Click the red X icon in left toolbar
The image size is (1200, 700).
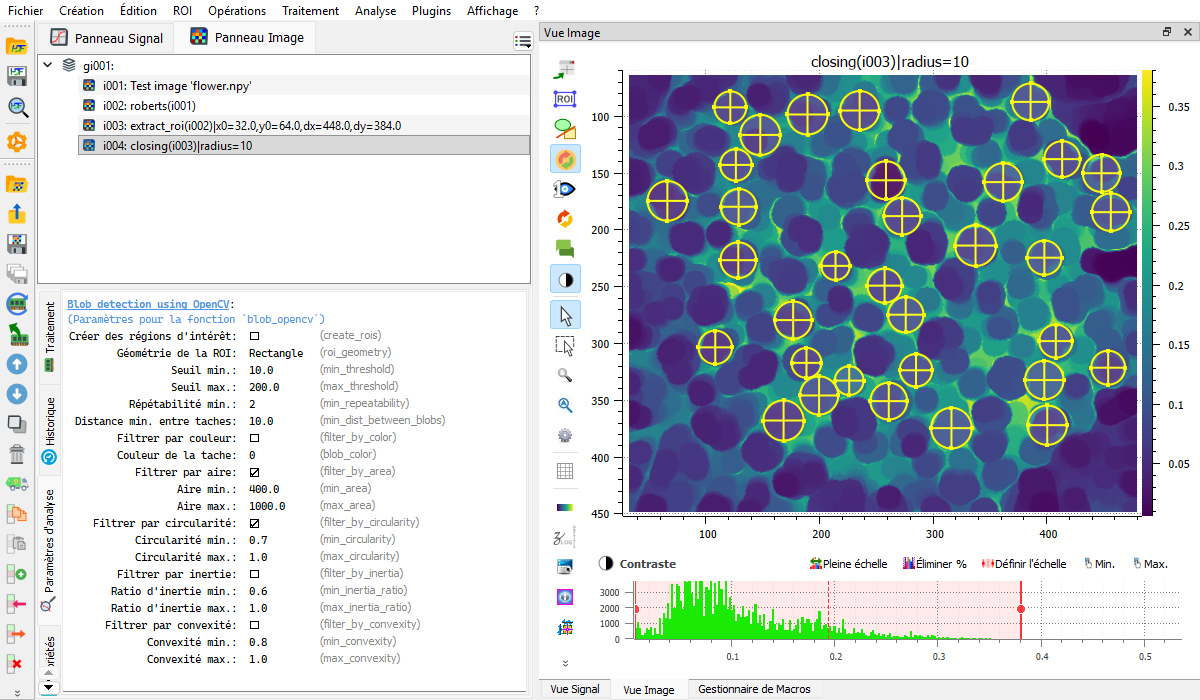click(16, 664)
